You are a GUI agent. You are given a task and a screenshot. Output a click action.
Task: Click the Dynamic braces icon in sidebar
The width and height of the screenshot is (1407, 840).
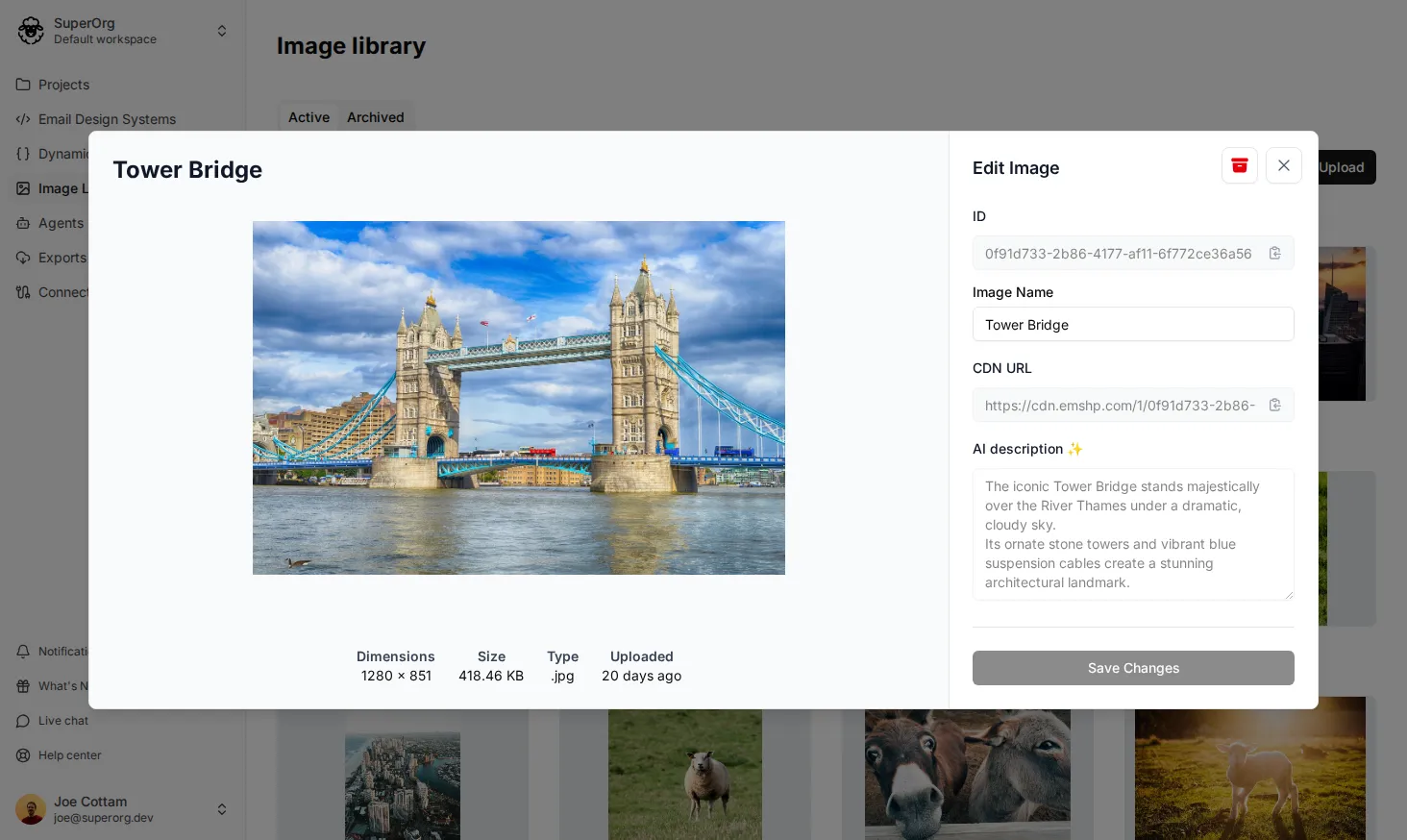tap(23, 154)
